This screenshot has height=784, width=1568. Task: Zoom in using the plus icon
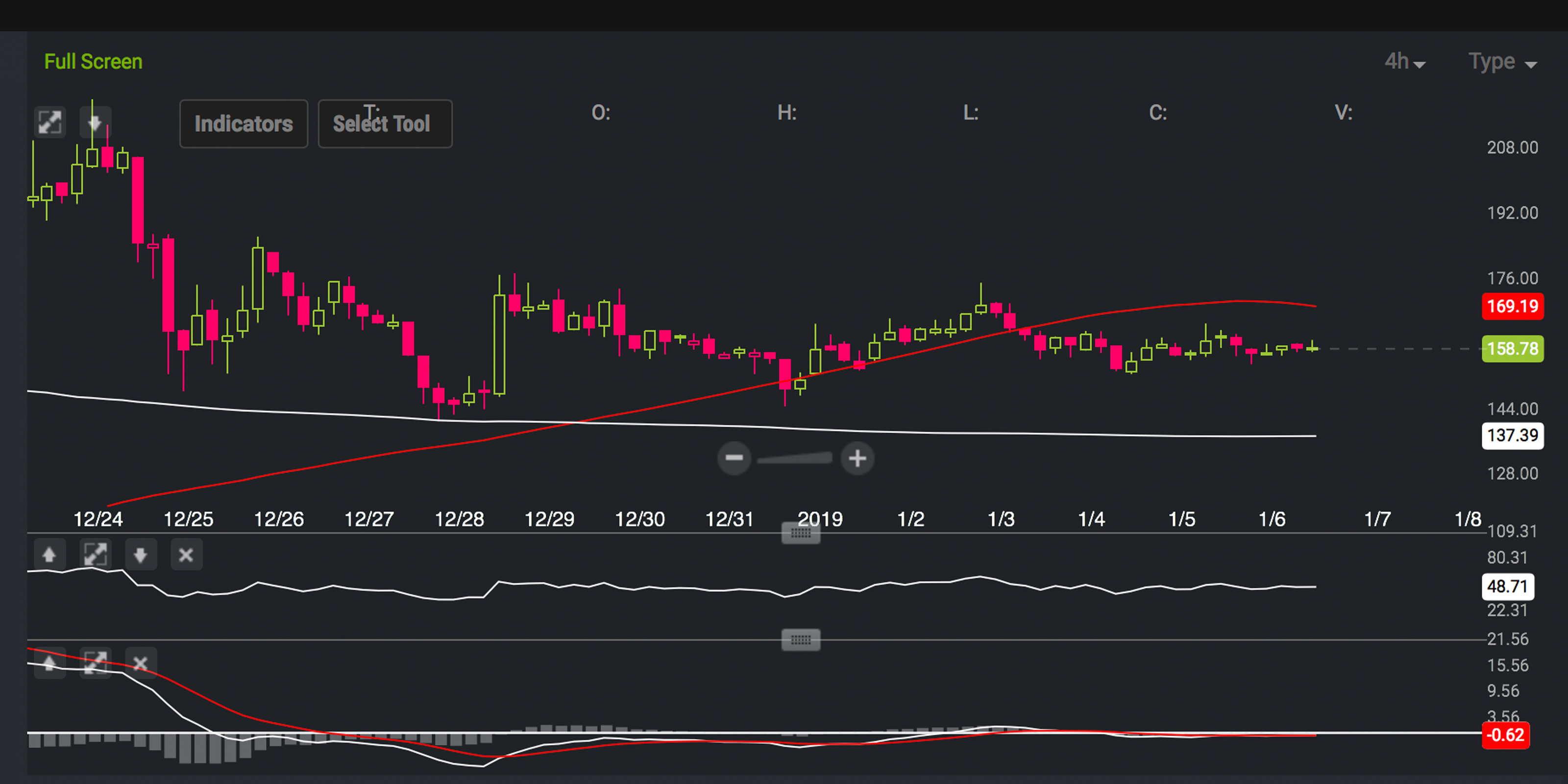click(857, 459)
